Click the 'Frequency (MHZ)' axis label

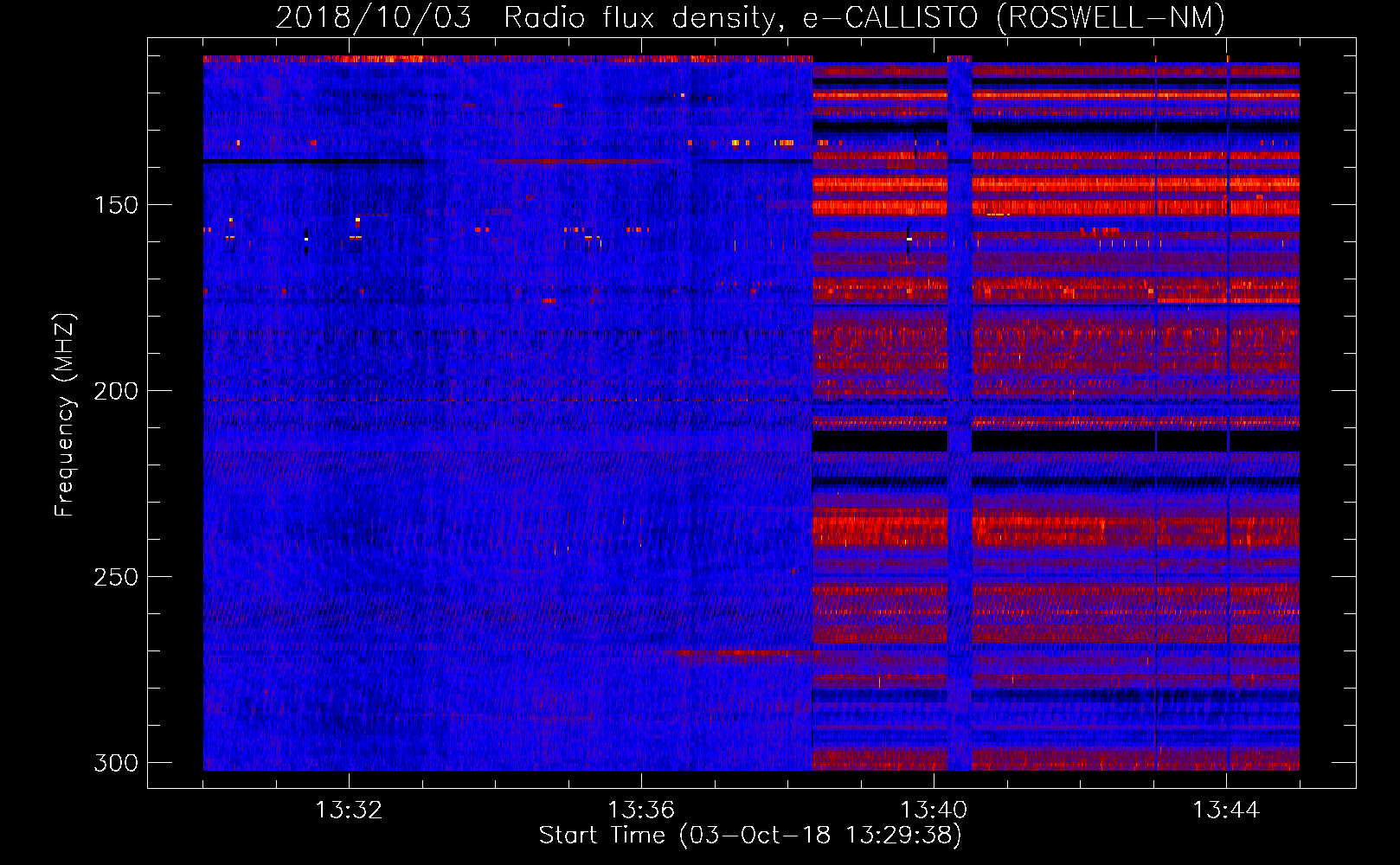coord(65,414)
